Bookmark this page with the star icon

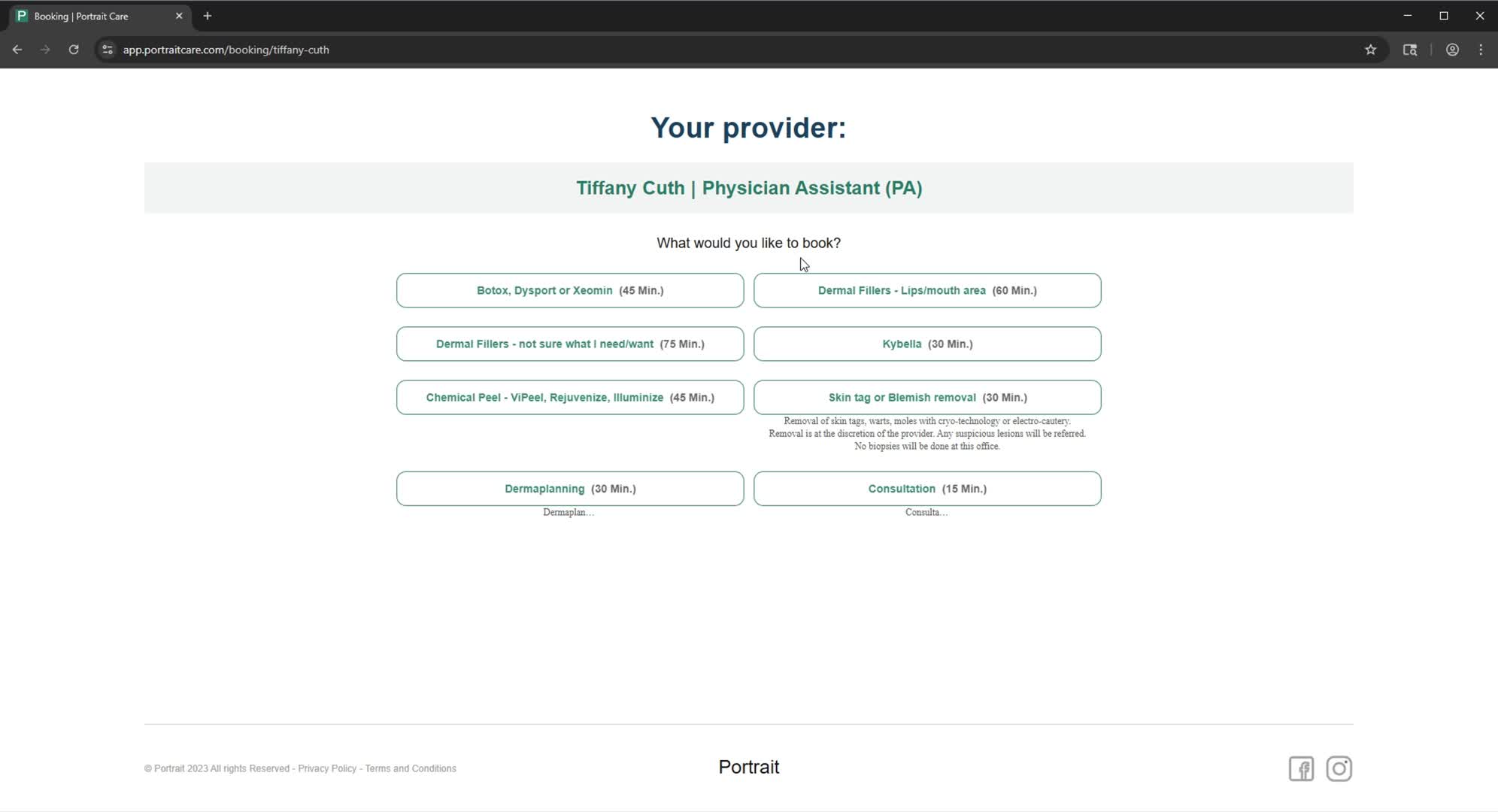tap(1370, 50)
